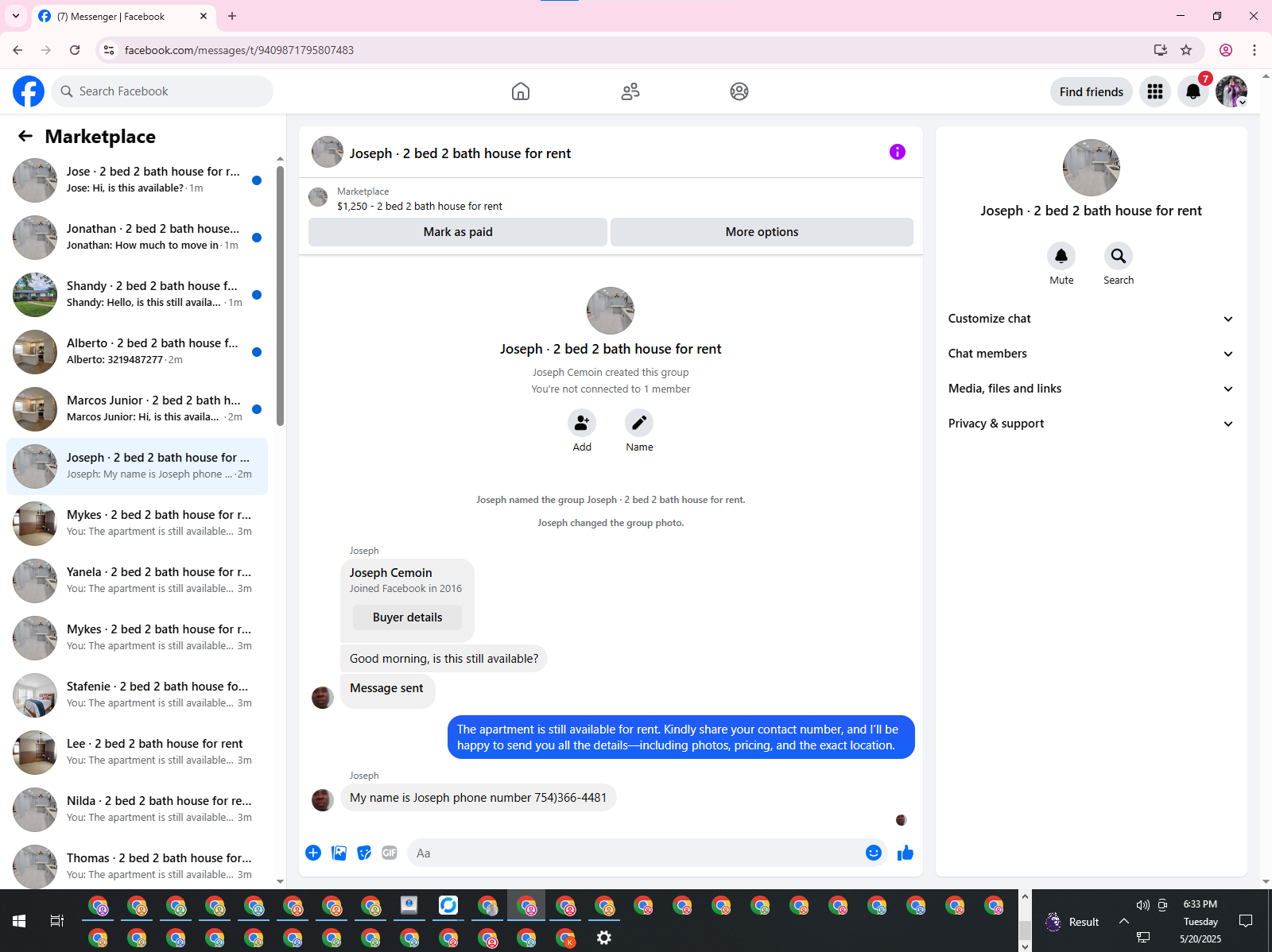Open more actions plus icon in composer
This screenshot has width=1272, height=952.
click(313, 853)
